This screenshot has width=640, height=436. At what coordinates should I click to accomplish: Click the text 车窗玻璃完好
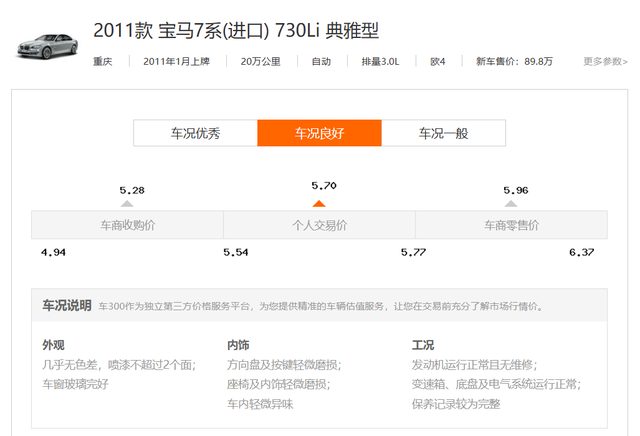tap(76, 384)
